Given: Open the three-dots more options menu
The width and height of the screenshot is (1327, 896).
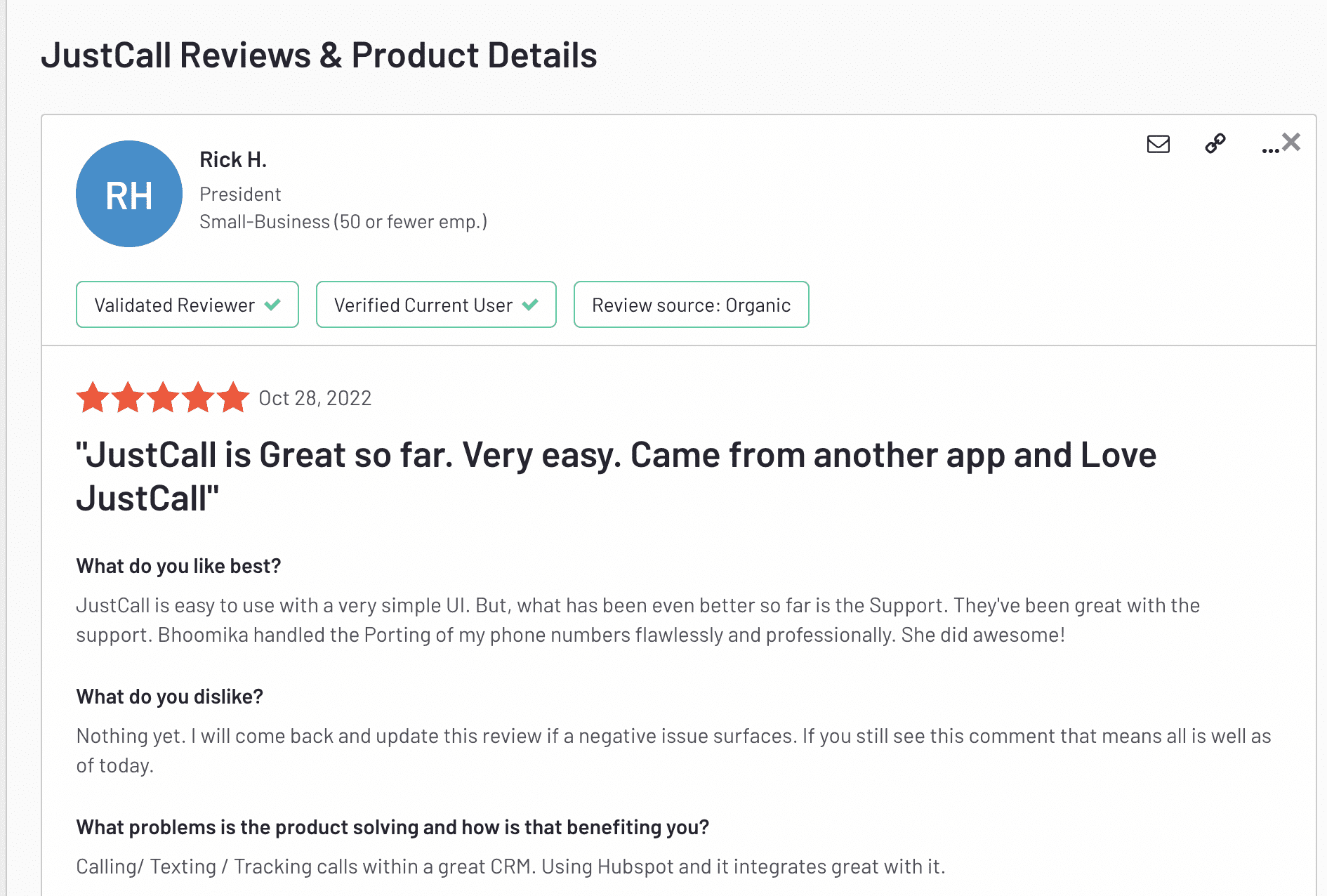Looking at the screenshot, I should [1270, 150].
